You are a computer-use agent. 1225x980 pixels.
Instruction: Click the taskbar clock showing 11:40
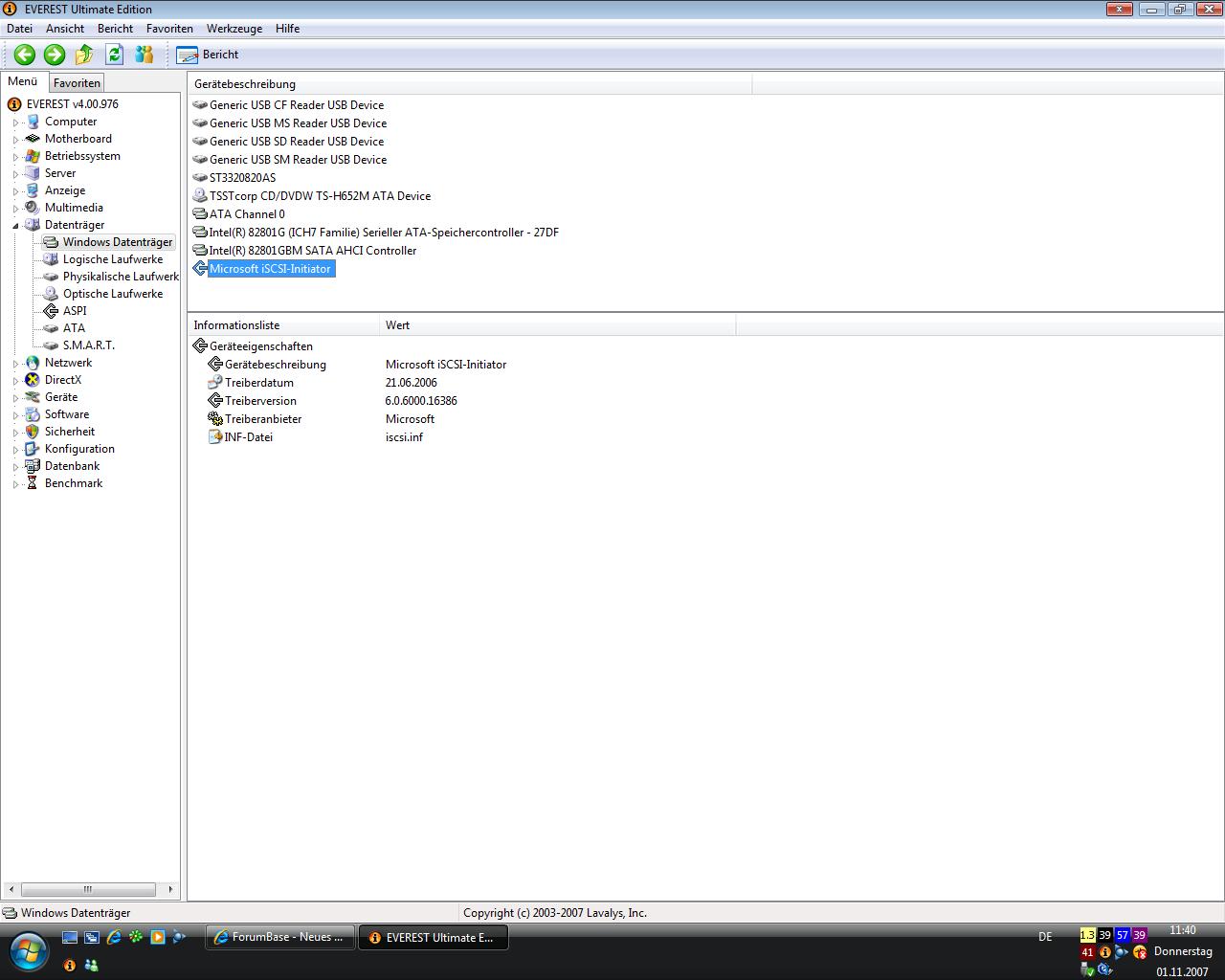(x=1183, y=930)
